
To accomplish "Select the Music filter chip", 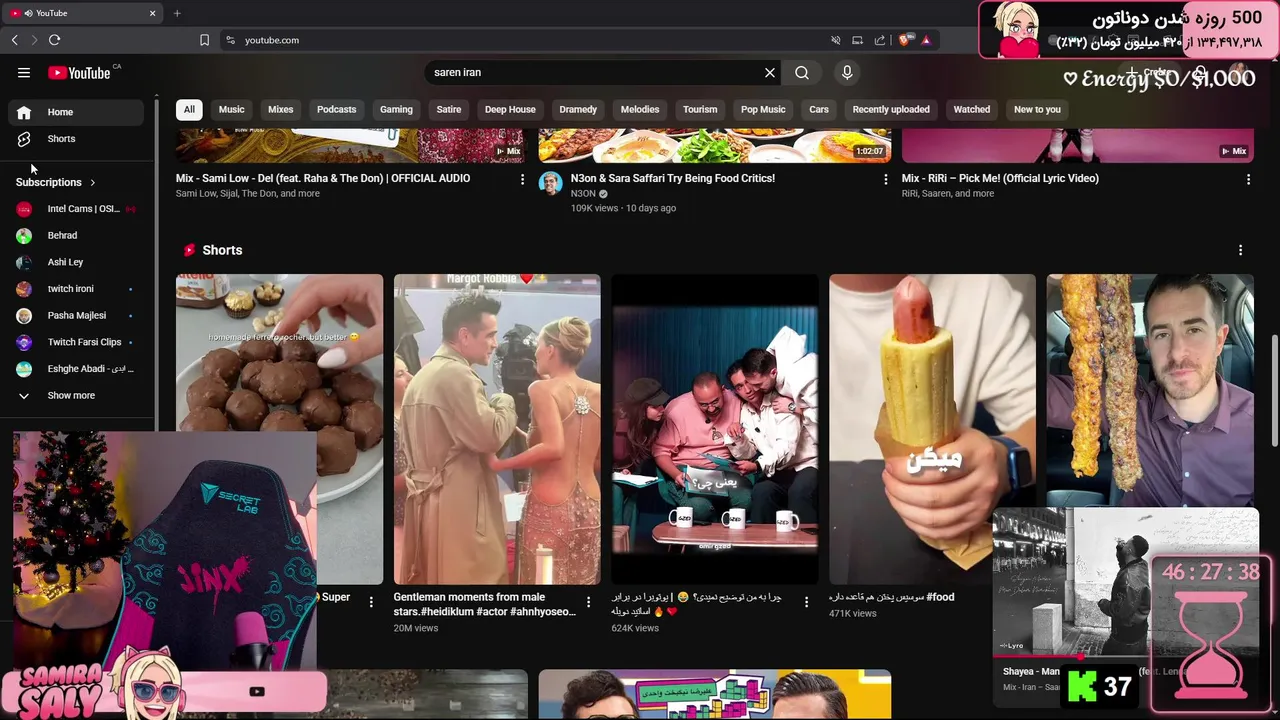I will (x=231, y=110).
